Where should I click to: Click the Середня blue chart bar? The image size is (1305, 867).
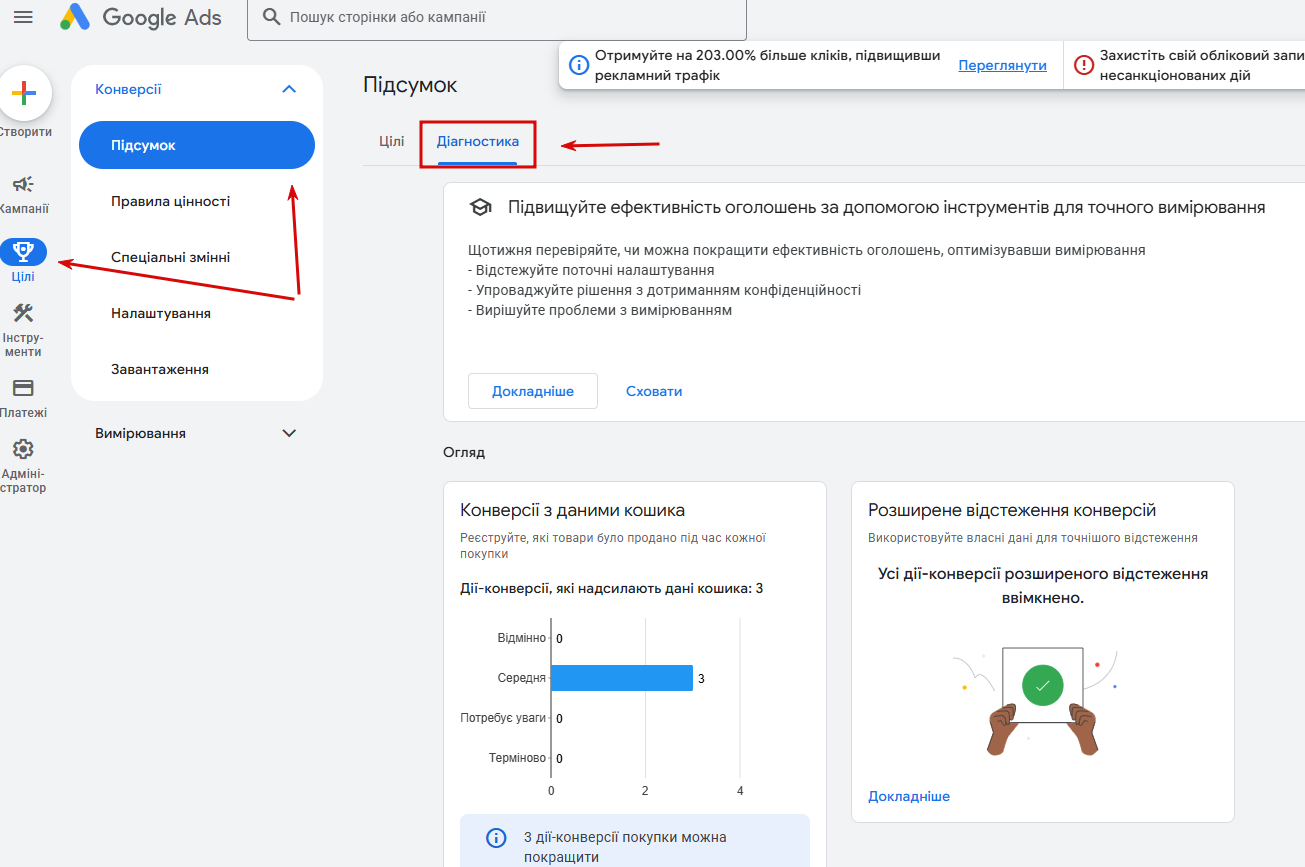click(622, 678)
